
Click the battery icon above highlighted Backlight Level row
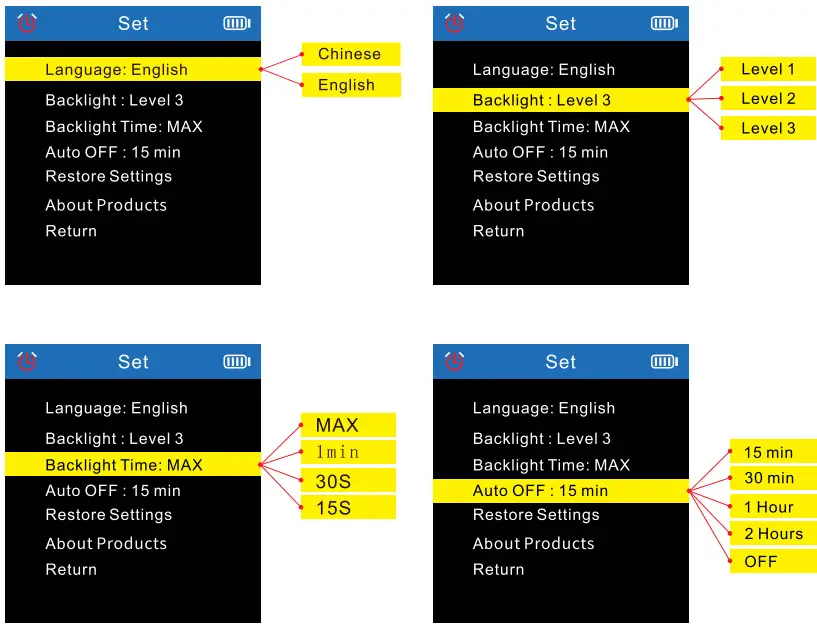pyautogui.click(x=663, y=23)
